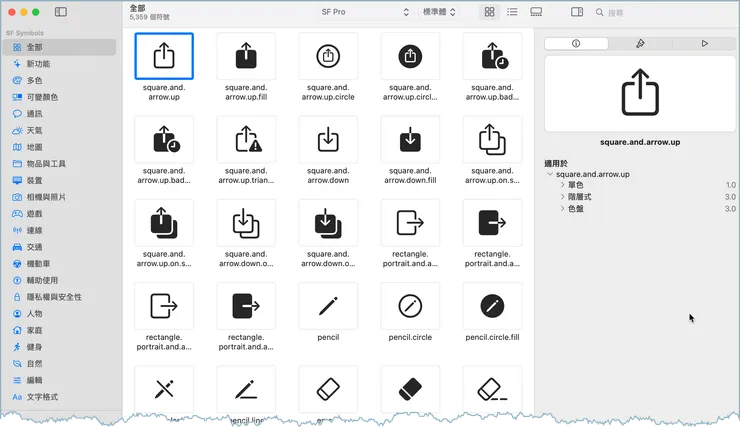
Task: Switch to the animation play tab
Action: click(704, 43)
